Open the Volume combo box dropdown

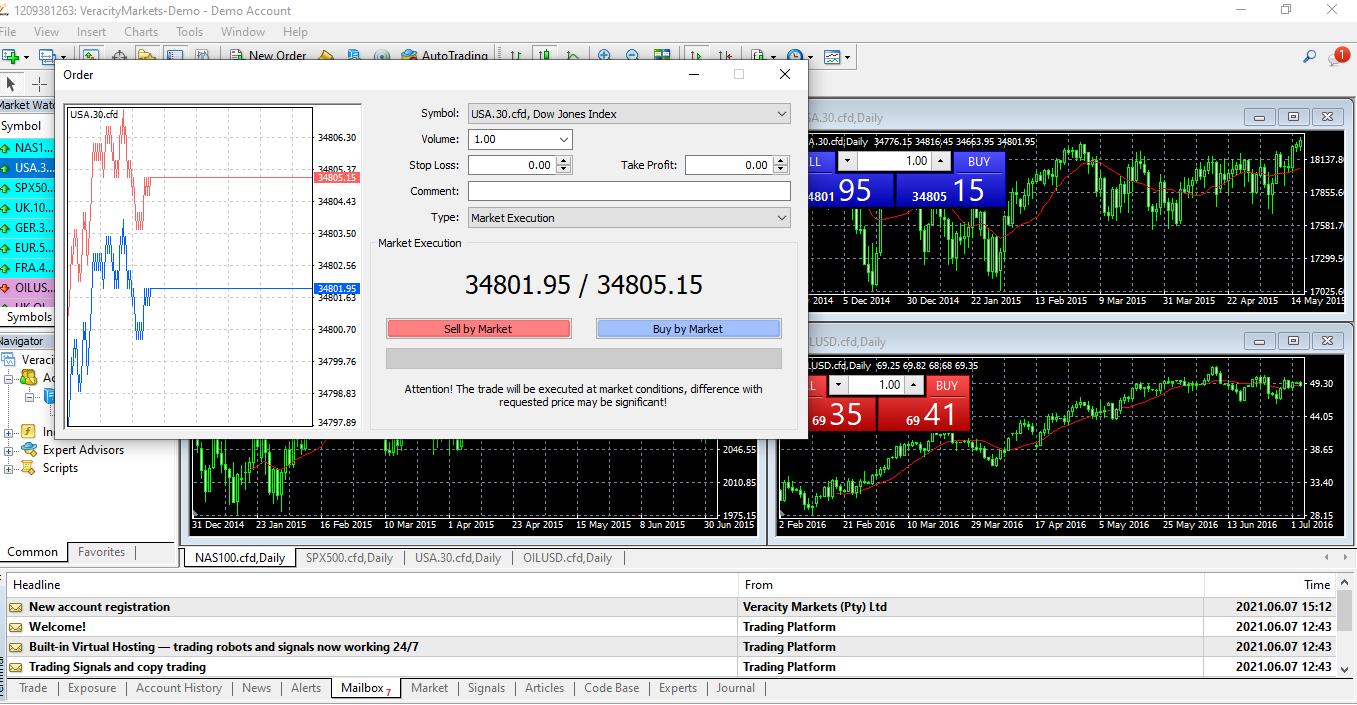(562, 139)
